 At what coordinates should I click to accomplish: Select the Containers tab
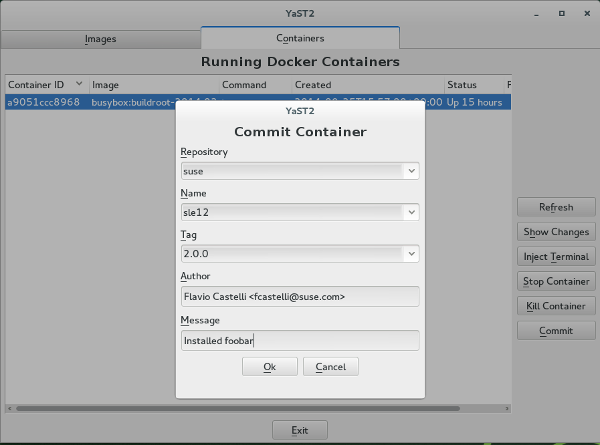[x=300, y=38]
